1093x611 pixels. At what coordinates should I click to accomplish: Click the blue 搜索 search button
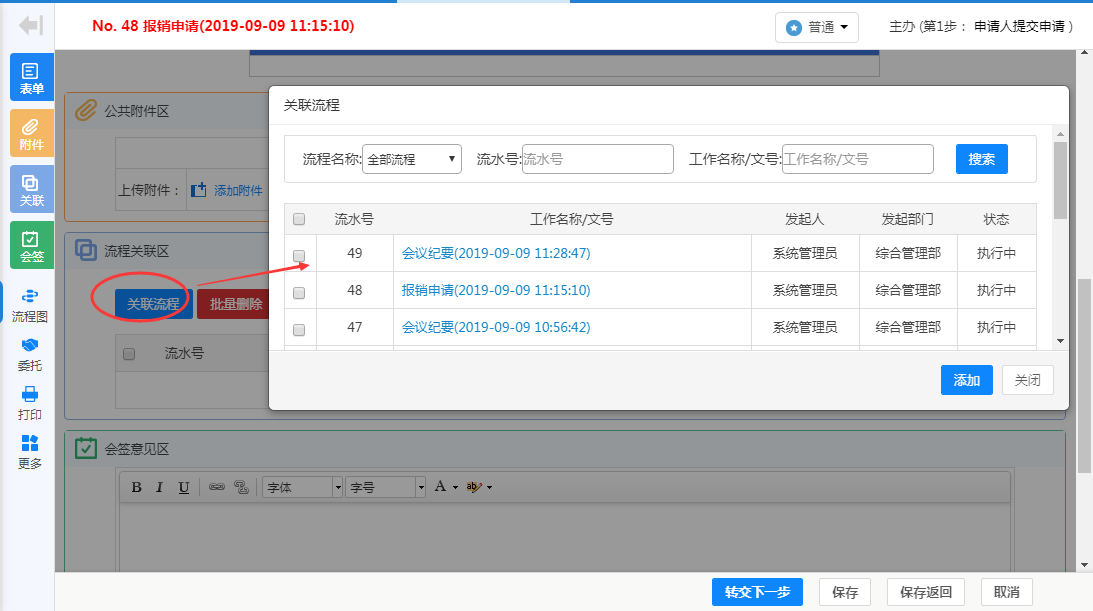(981, 159)
